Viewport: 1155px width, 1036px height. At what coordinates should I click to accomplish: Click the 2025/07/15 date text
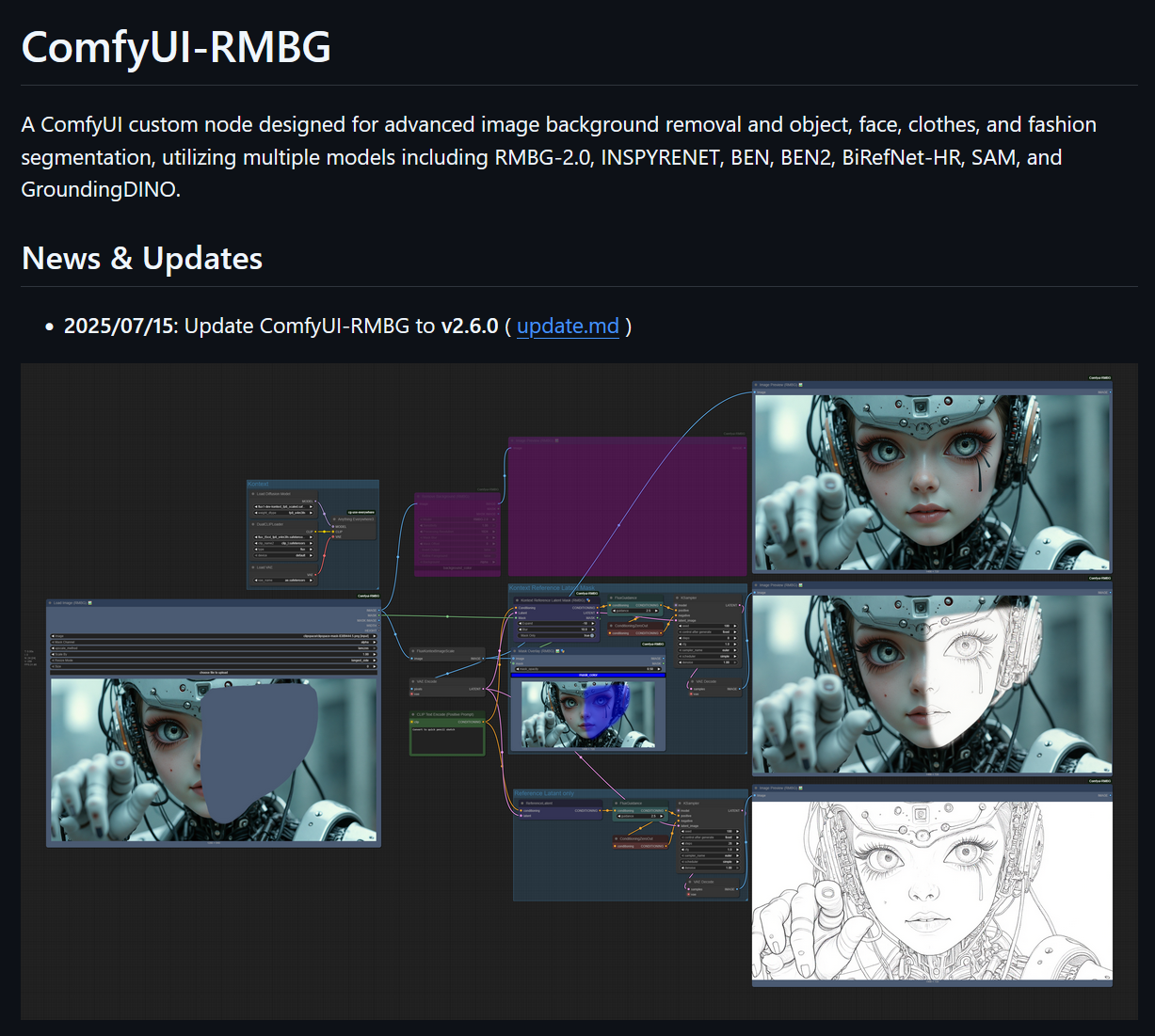pyautogui.click(x=120, y=327)
